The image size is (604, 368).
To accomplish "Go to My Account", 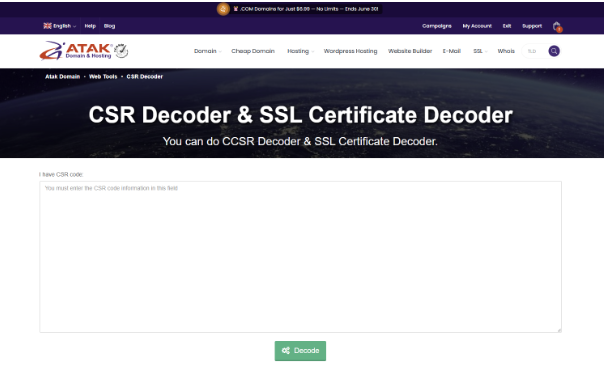I will [x=477, y=26].
